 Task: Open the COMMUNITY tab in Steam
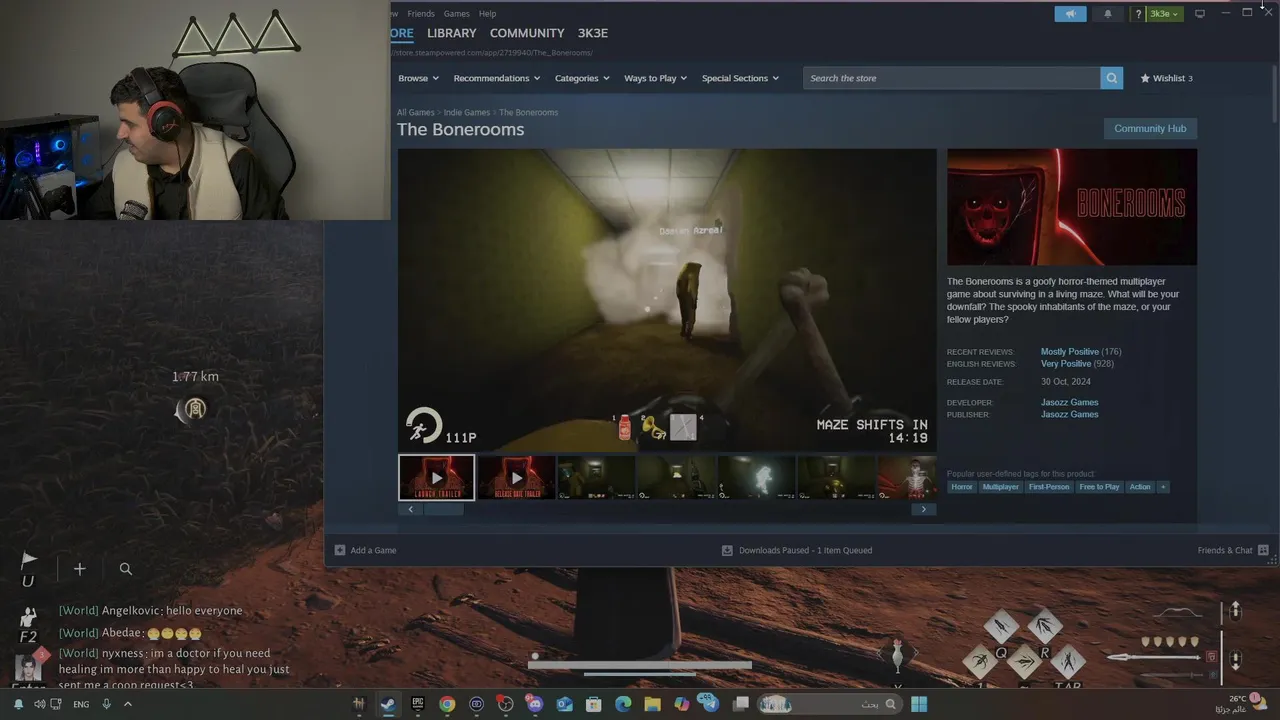click(x=527, y=33)
